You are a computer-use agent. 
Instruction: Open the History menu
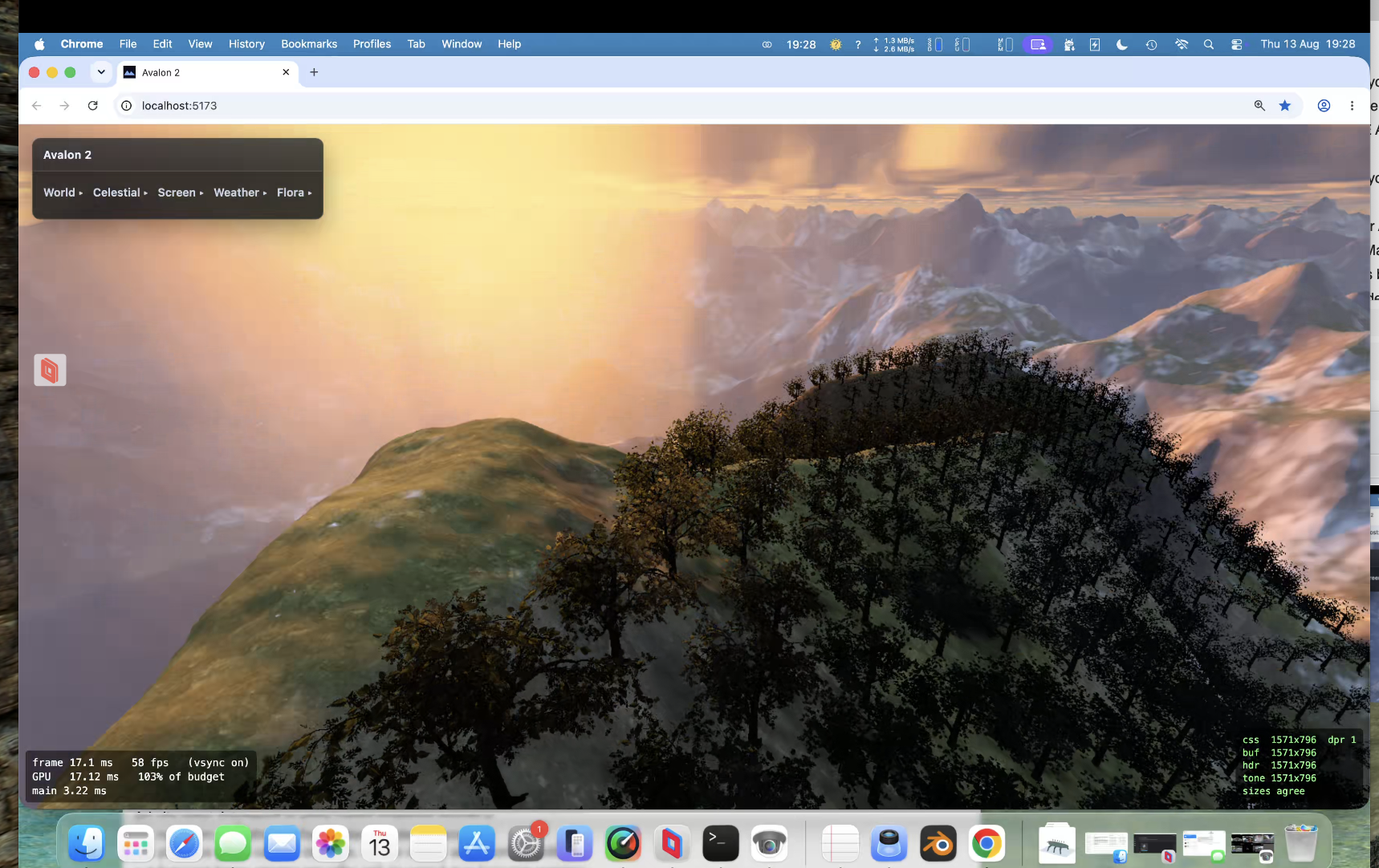coord(246,44)
